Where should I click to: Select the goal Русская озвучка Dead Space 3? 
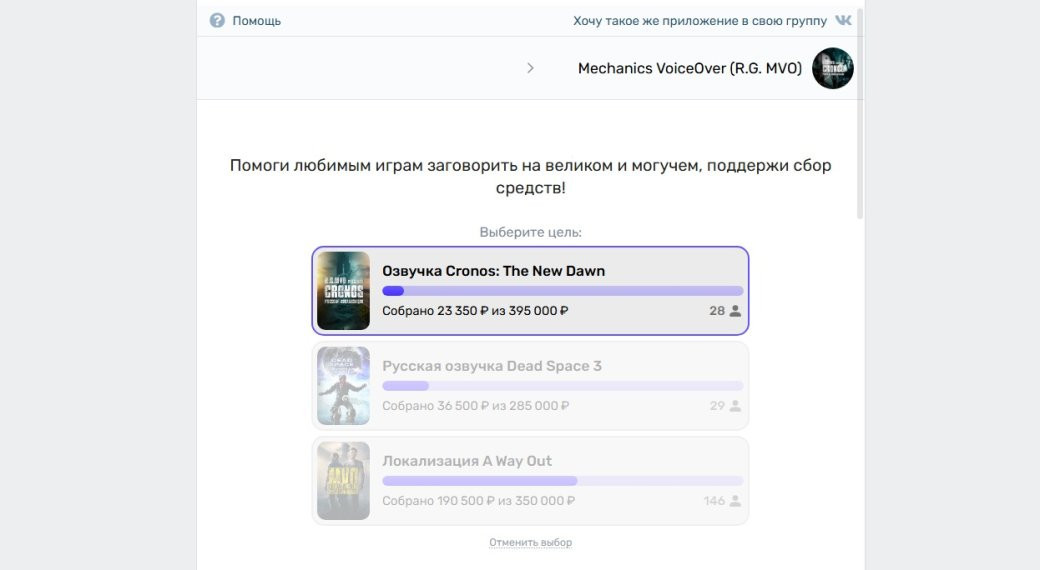pyautogui.click(x=491, y=366)
